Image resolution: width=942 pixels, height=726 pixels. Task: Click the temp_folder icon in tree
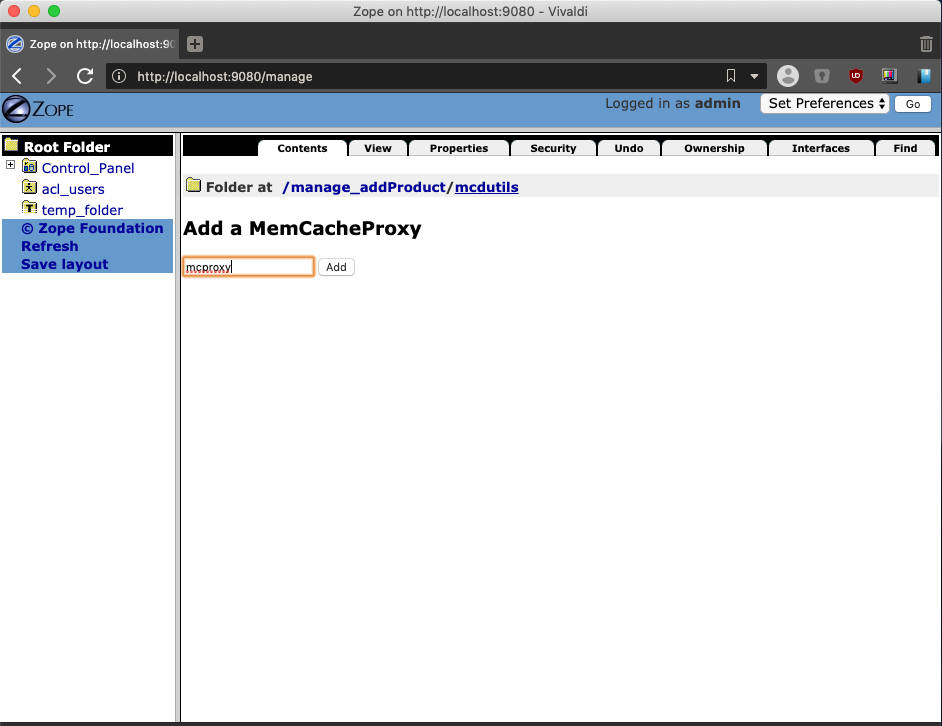(29, 208)
